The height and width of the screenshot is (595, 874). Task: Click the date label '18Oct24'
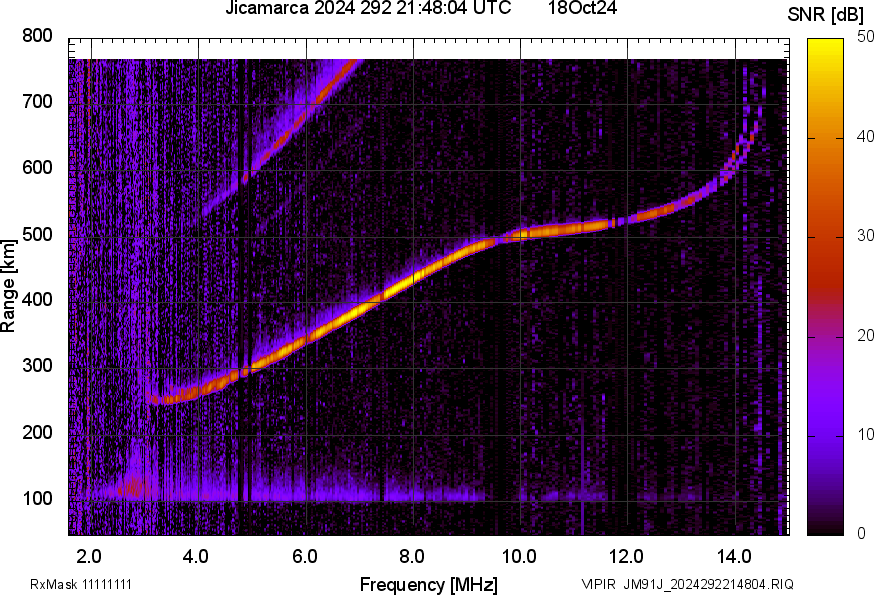click(x=582, y=8)
